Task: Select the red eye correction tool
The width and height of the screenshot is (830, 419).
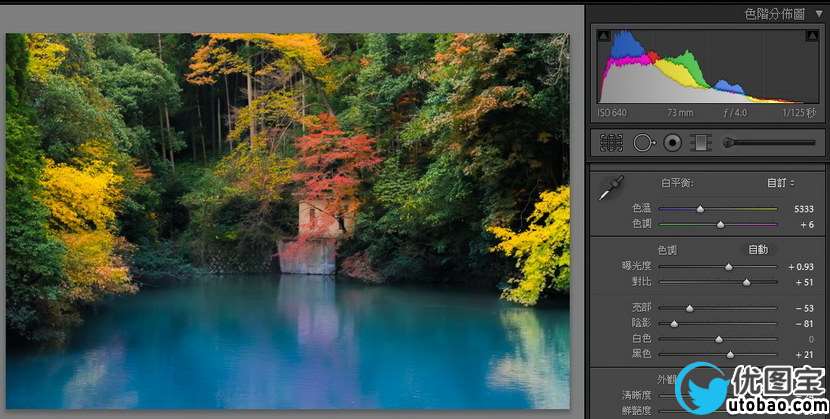Action: pyautogui.click(x=672, y=143)
